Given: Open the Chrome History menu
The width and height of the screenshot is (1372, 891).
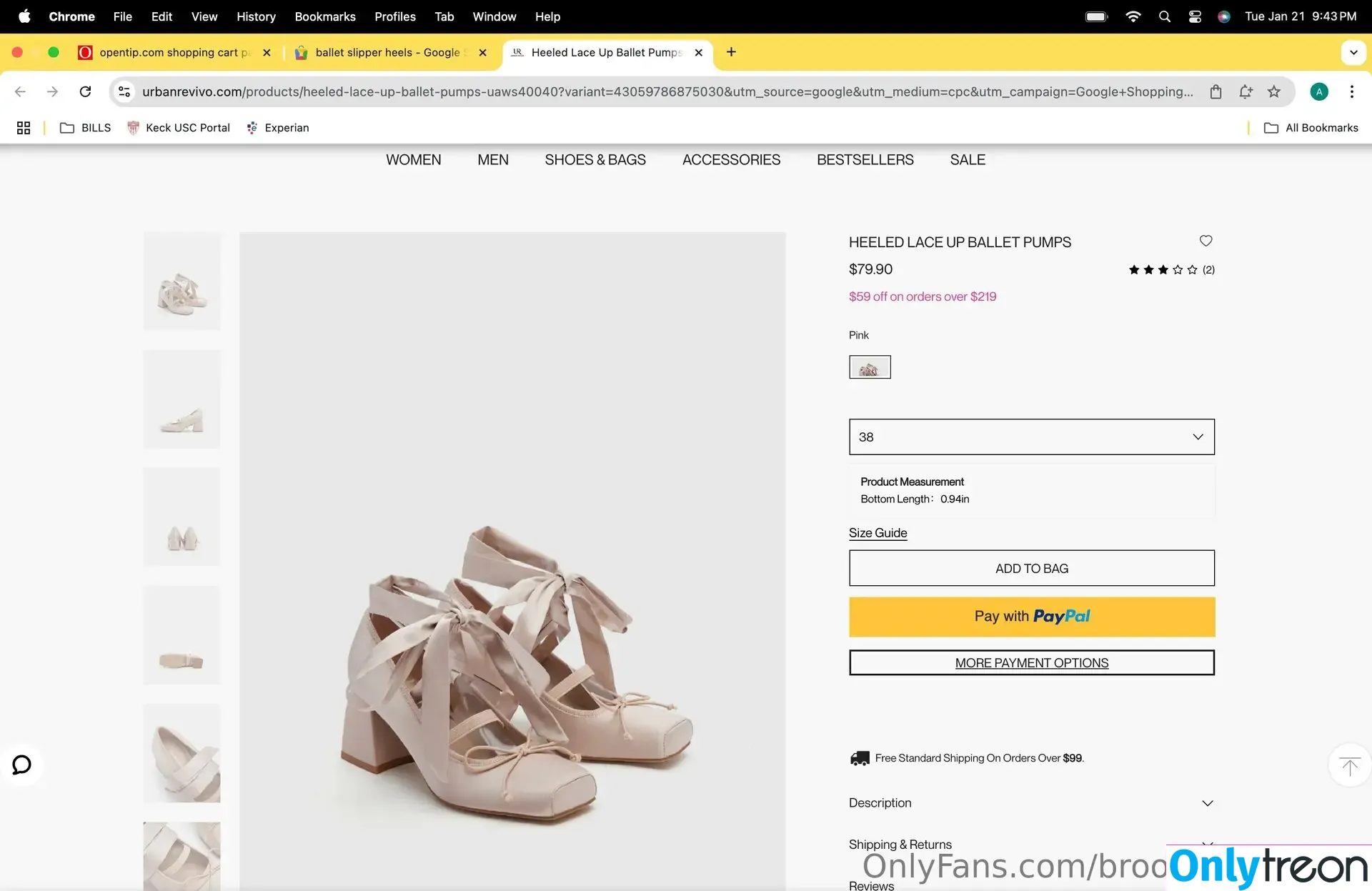Looking at the screenshot, I should 256,16.
